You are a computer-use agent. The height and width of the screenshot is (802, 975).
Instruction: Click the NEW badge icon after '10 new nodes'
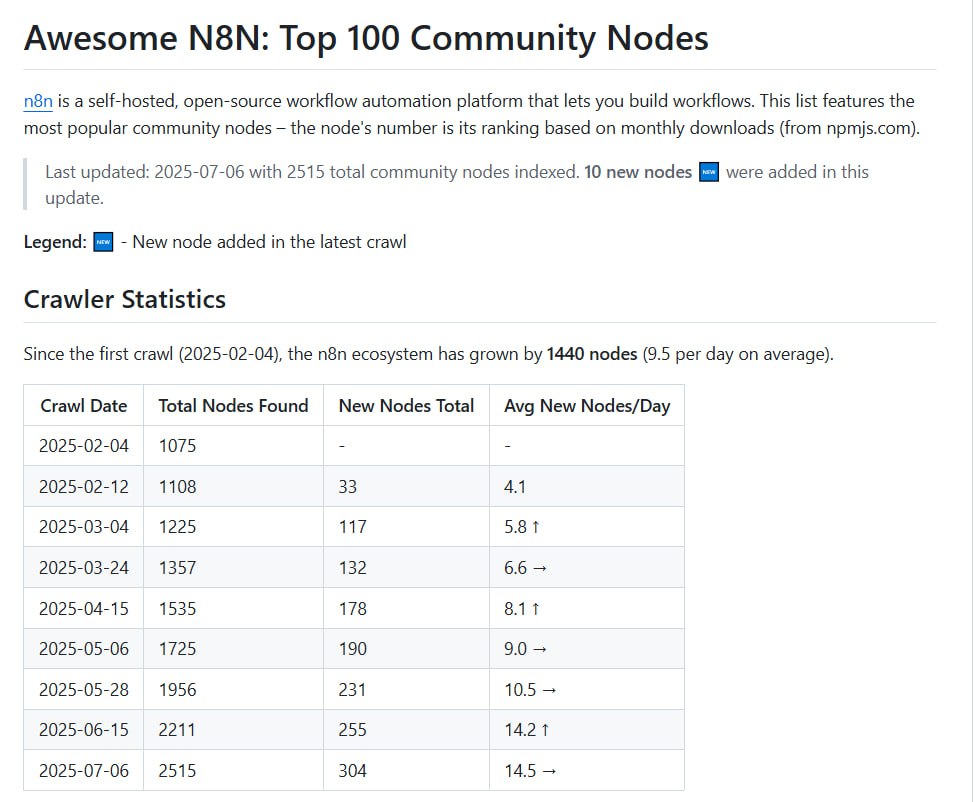pyautogui.click(x=709, y=172)
